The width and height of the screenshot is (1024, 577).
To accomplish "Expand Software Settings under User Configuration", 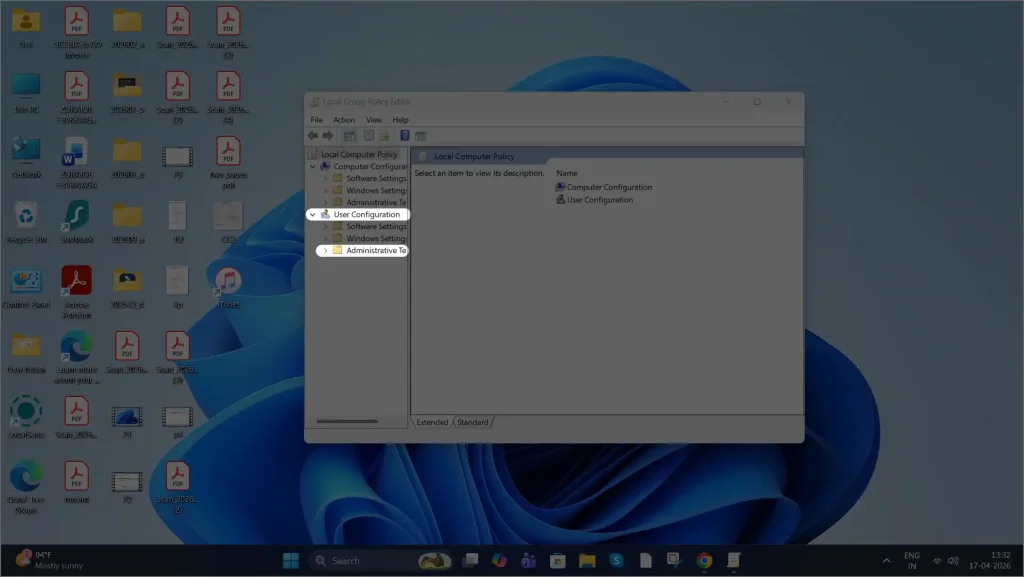I will (326, 226).
